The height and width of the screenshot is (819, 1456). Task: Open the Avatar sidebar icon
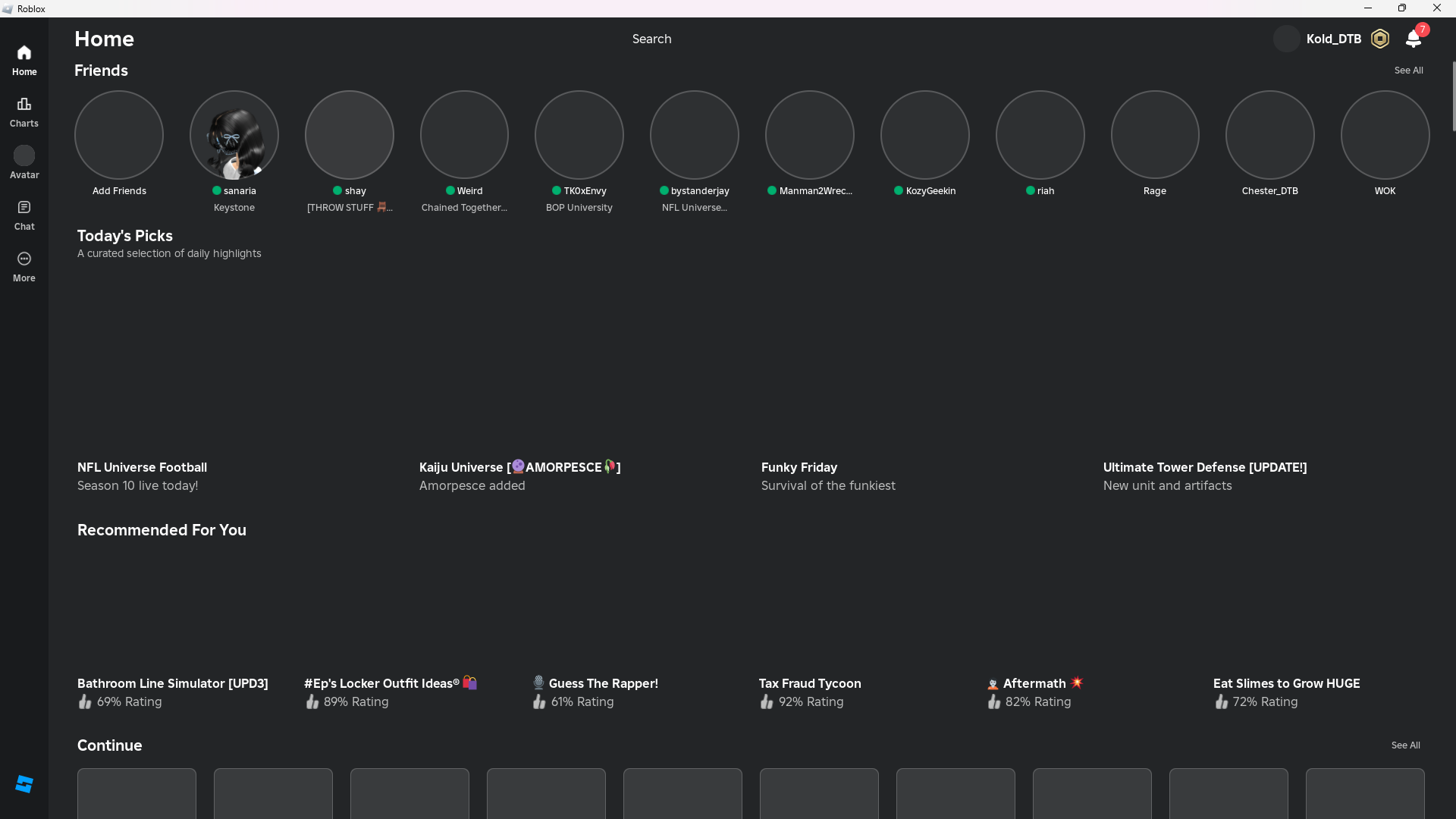click(24, 155)
